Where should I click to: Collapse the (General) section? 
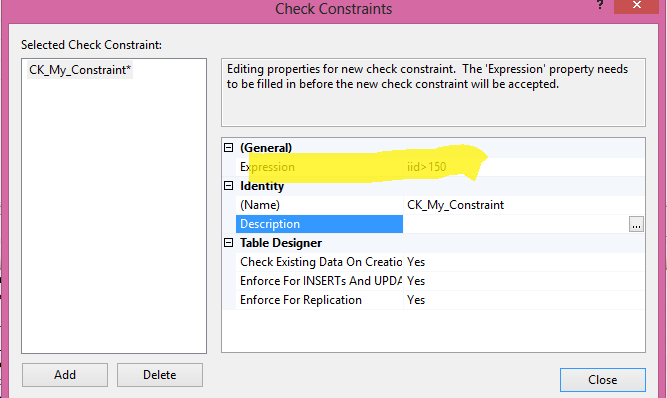(x=228, y=148)
